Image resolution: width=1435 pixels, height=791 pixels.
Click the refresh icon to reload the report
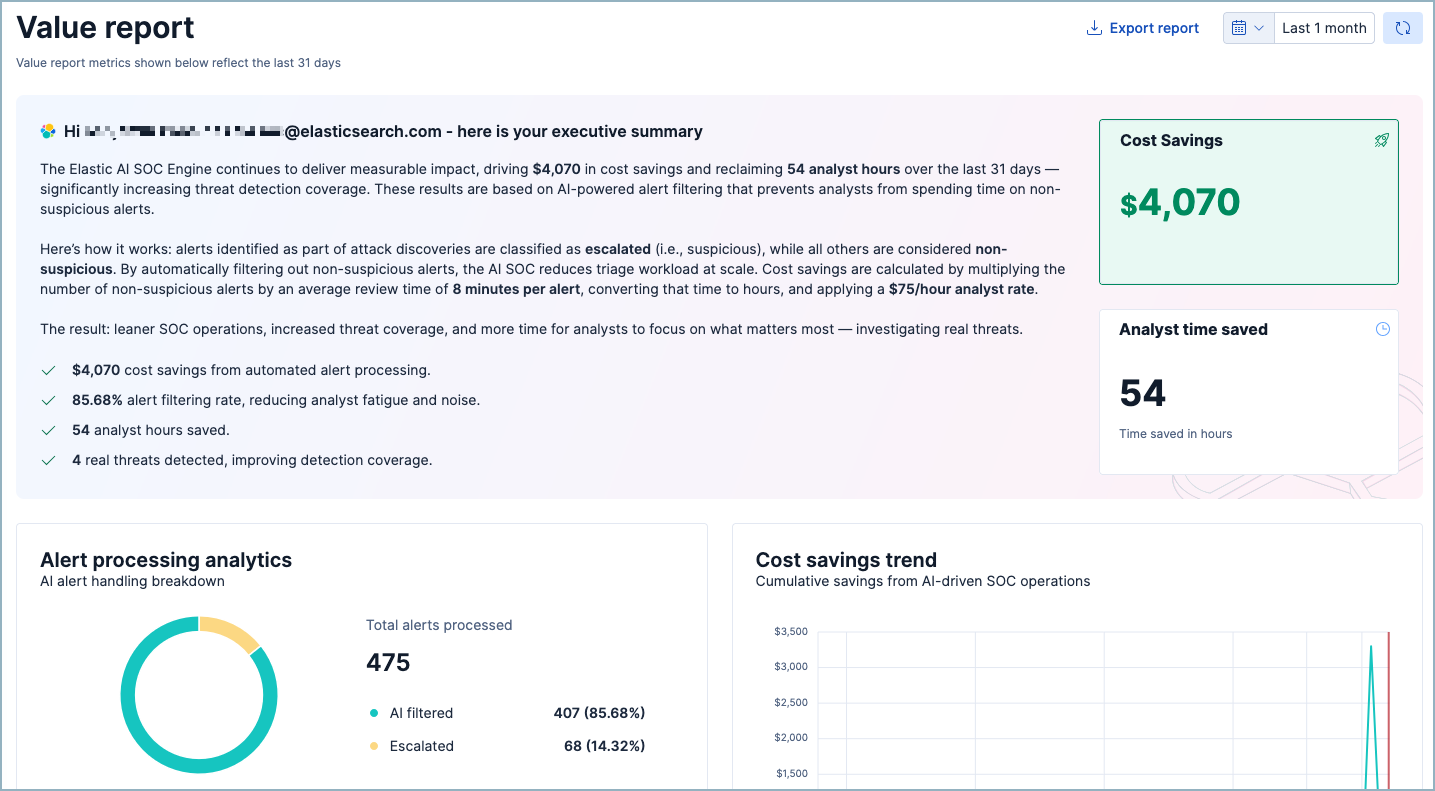[1402, 28]
